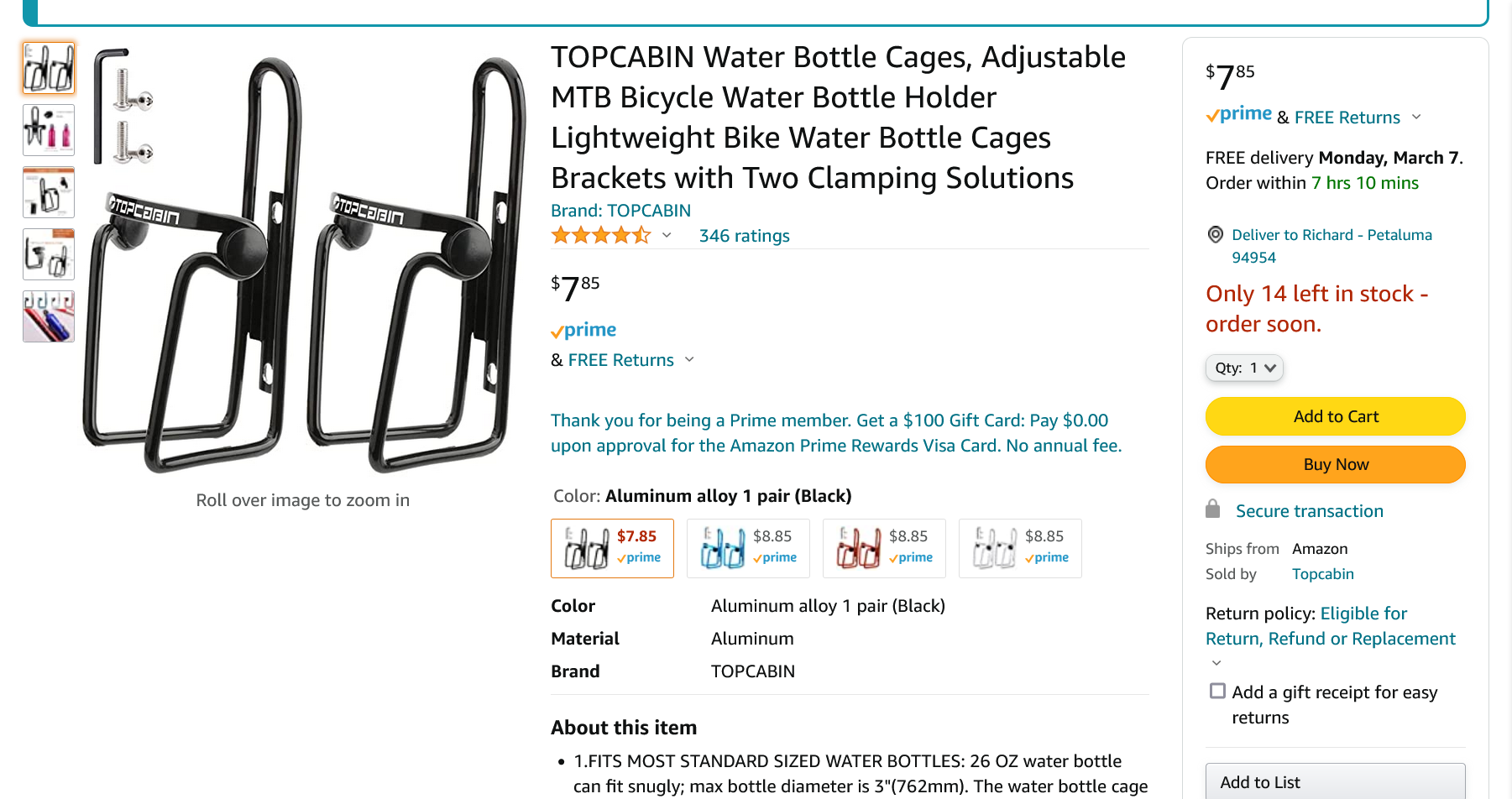Viewport: 1512px width, 799px height.
Task: Open the Qty quantity dropdown
Action: coord(1244,368)
